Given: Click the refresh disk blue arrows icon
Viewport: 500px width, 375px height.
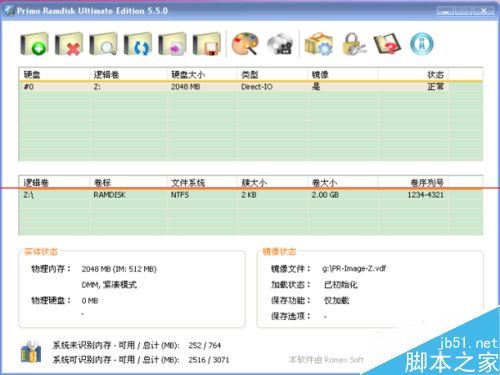Looking at the screenshot, I should tap(138, 44).
